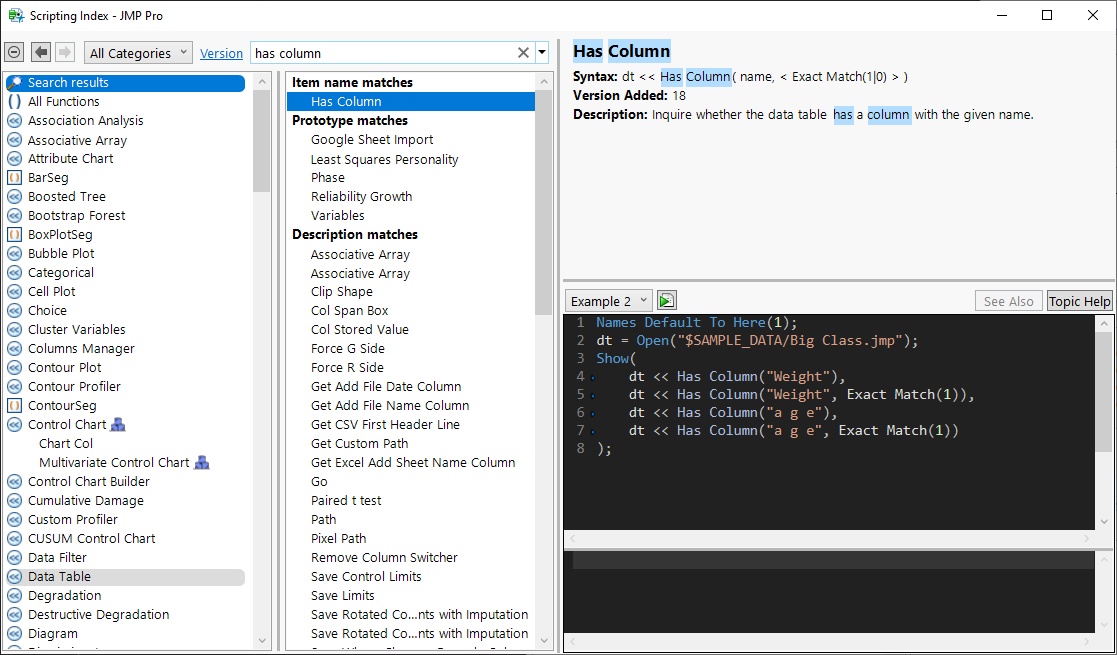Open the Example 2 dropdown selector
1117x655 pixels.
(609, 301)
